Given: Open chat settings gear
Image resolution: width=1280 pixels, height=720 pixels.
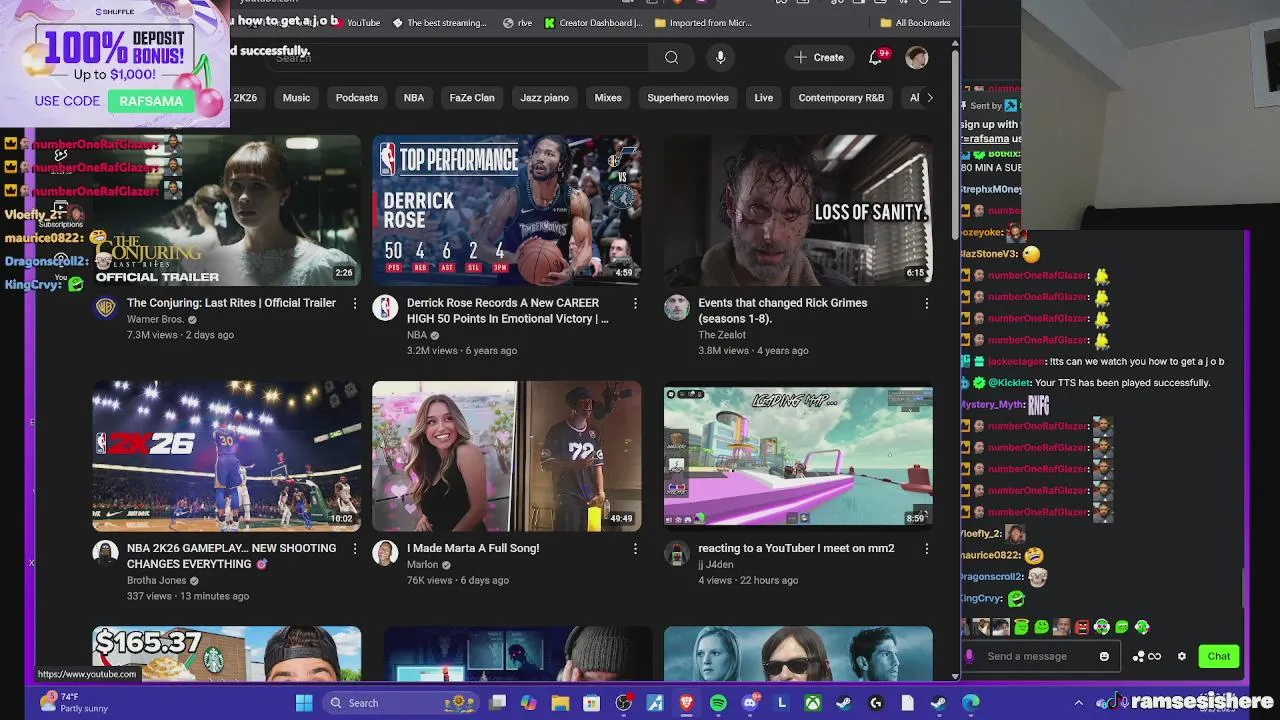Looking at the screenshot, I should (1182, 657).
